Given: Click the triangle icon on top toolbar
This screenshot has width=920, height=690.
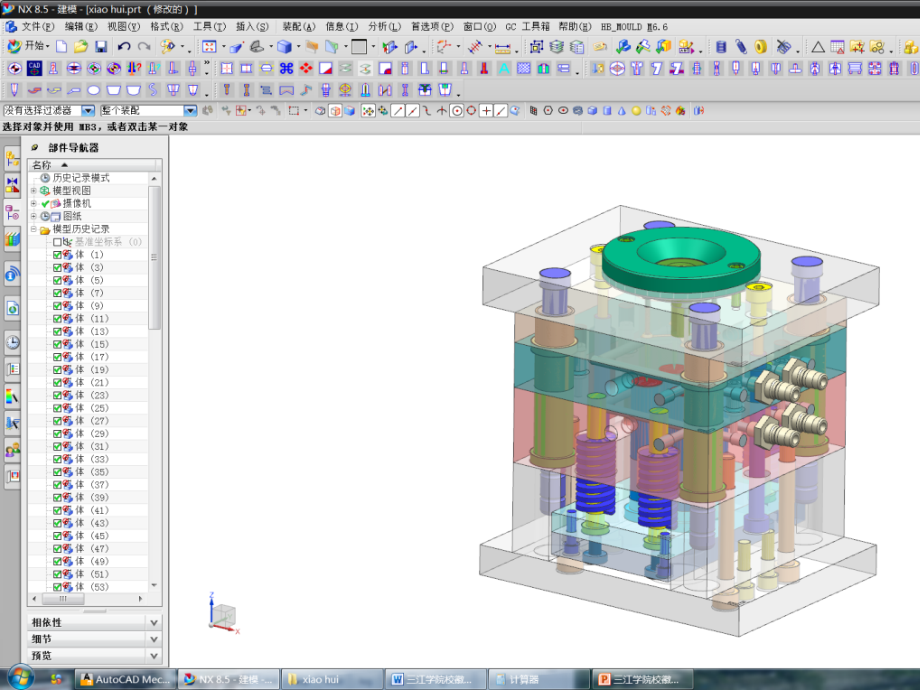Looking at the screenshot, I should point(818,46).
